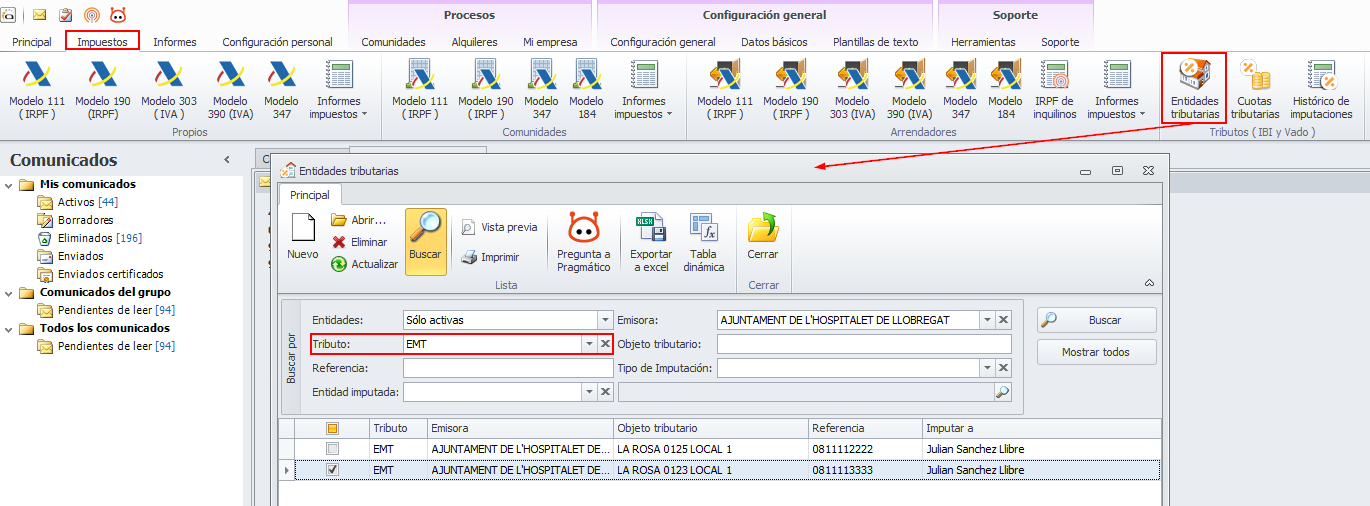Viewport: 1370px width, 506px height.
Task: Switch to the Impuestos ribbon tab
Action: [x=102, y=42]
